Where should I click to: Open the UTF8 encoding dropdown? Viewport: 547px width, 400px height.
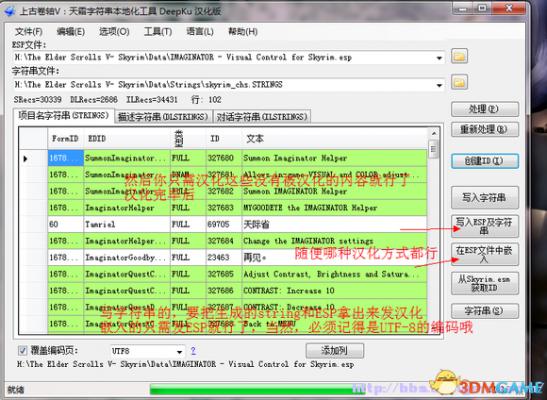[179, 352]
